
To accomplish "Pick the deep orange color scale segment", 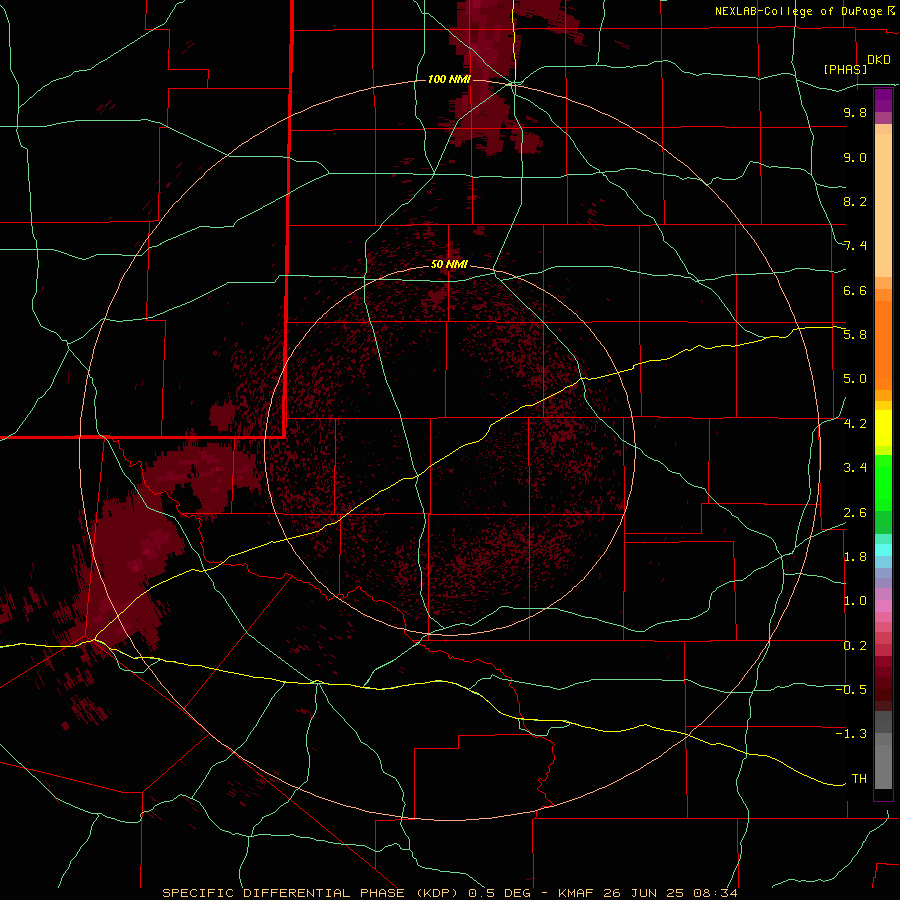I will click(x=883, y=344).
